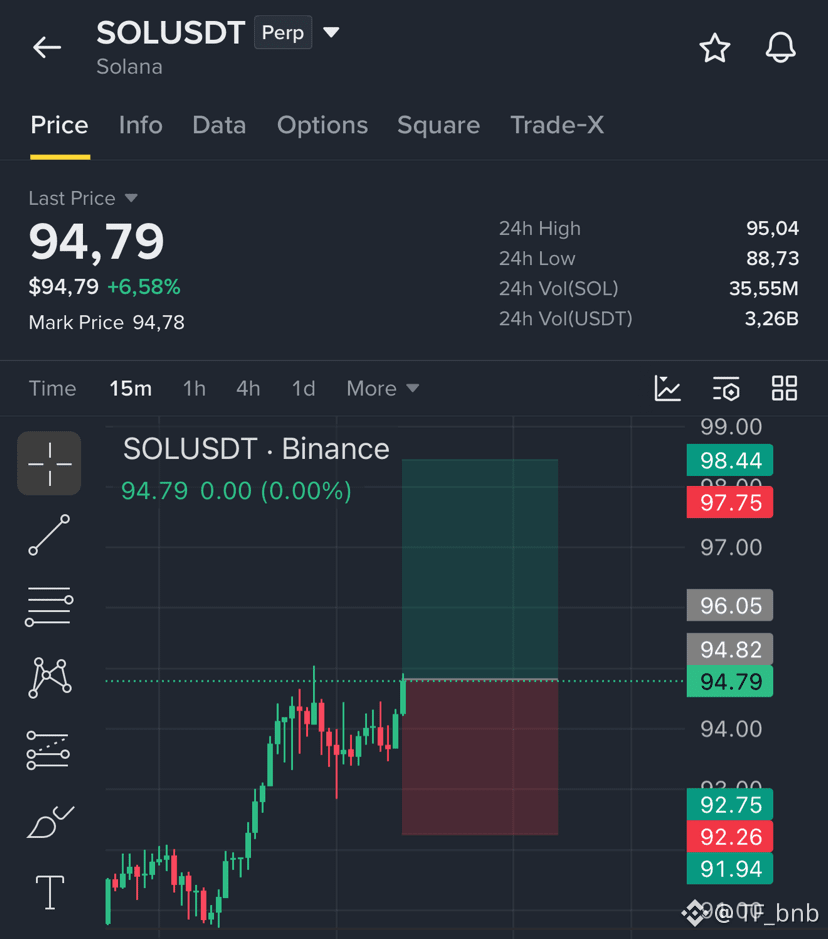828x939 pixels.
Task: Switch to the 4h timeframe
Action: [248, 389]
